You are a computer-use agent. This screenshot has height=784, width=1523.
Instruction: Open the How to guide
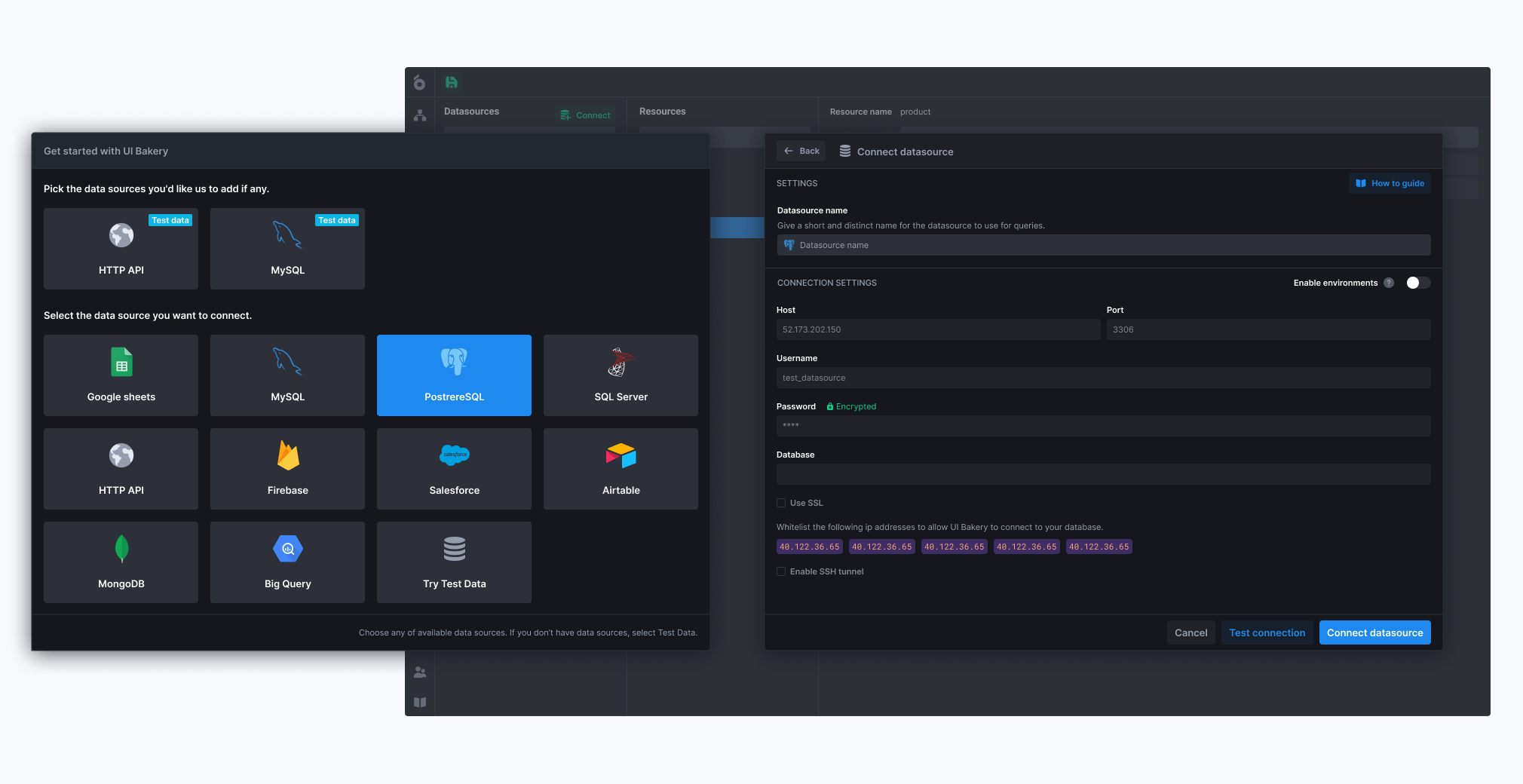[1390, 183]
